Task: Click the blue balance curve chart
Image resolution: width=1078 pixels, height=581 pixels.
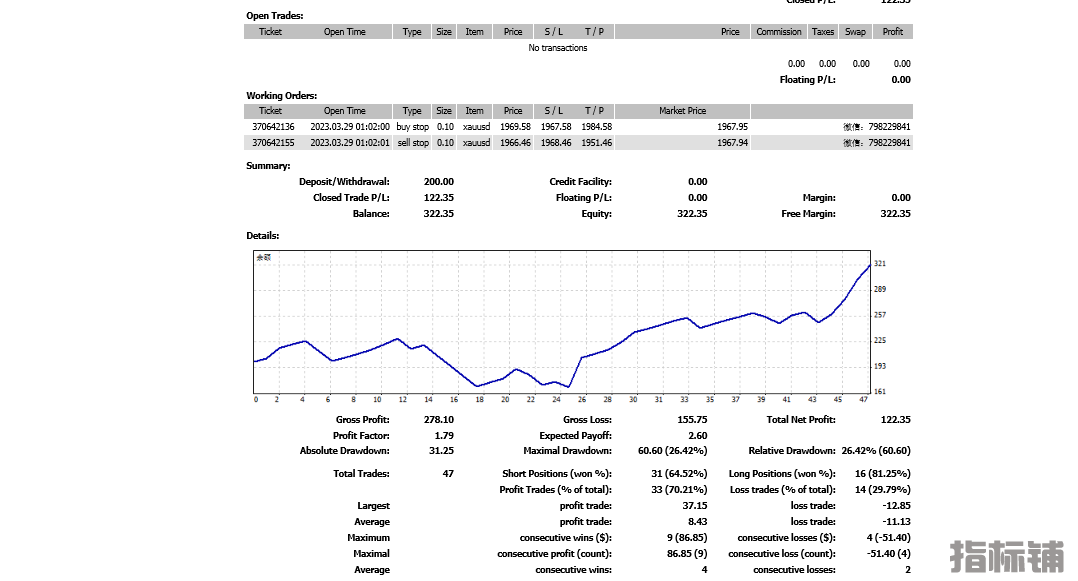Action: point(562,322)
